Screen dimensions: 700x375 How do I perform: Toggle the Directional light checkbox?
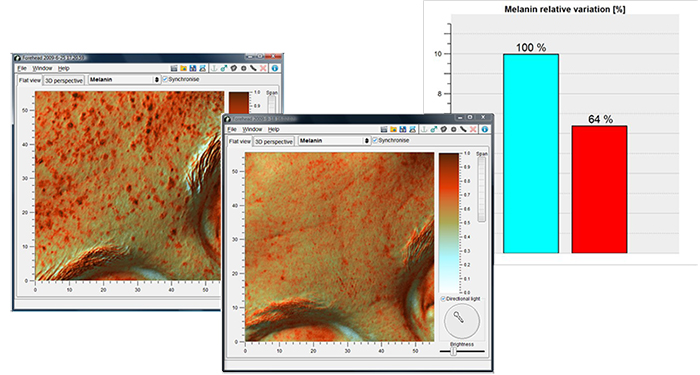coord(443,299)
